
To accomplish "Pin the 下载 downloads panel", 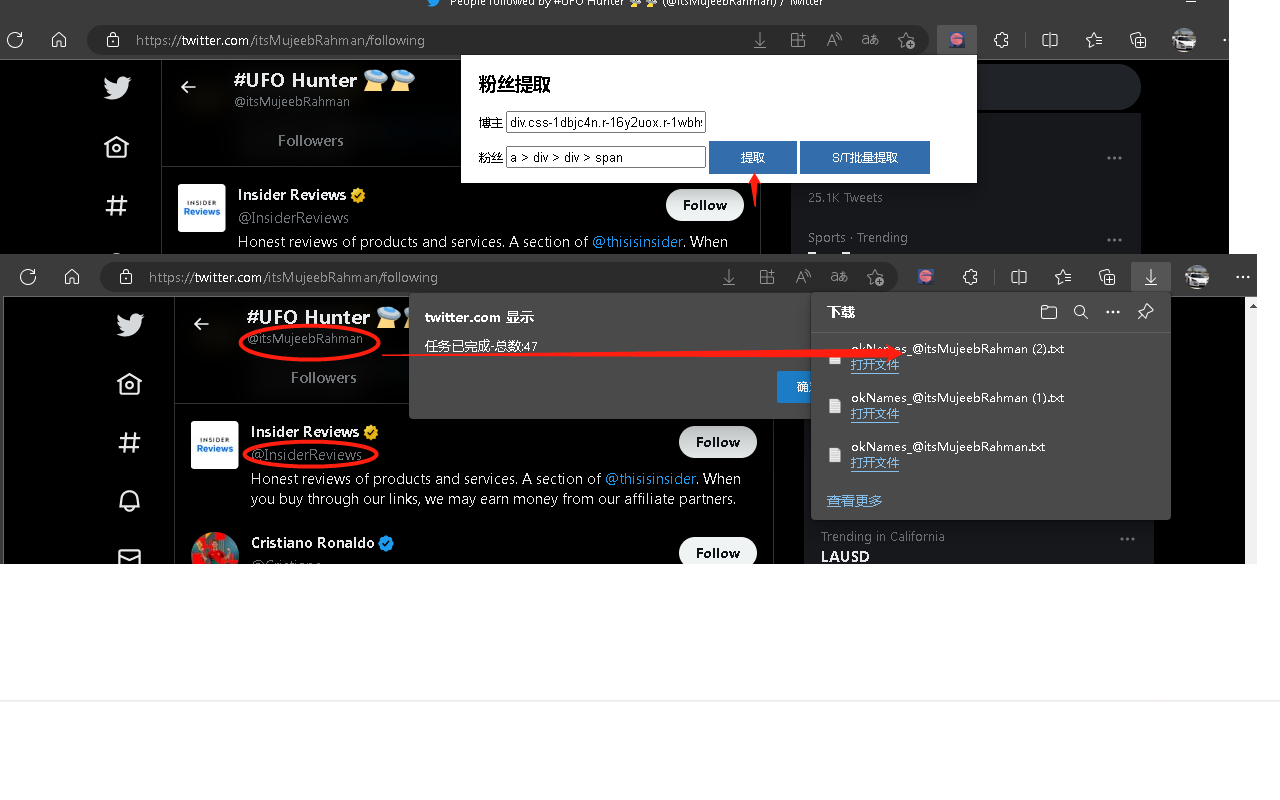I will click(x=1146, y=312).
